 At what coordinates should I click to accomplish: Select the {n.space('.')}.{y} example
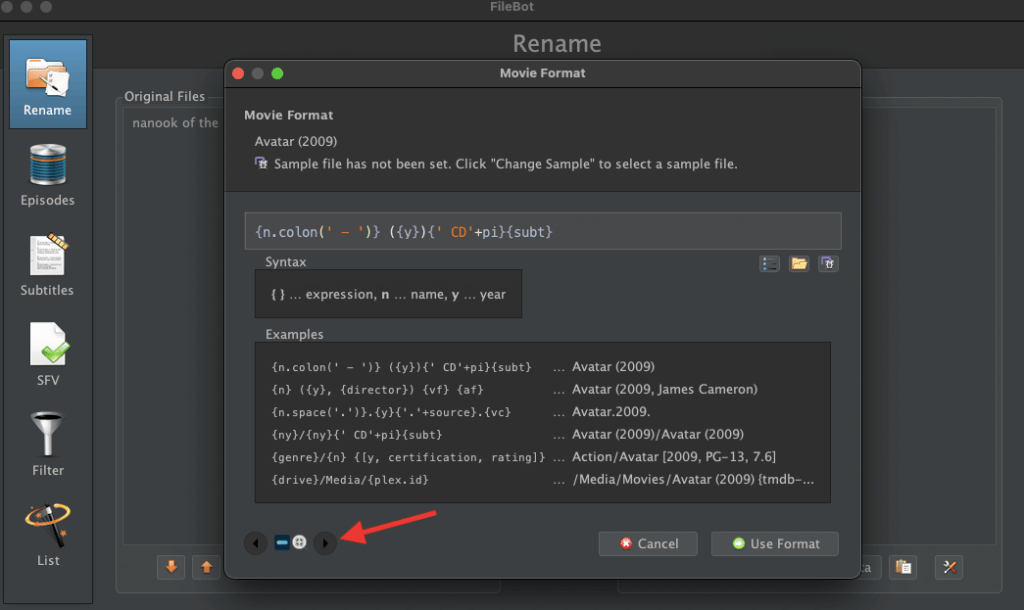pos(391,412)
